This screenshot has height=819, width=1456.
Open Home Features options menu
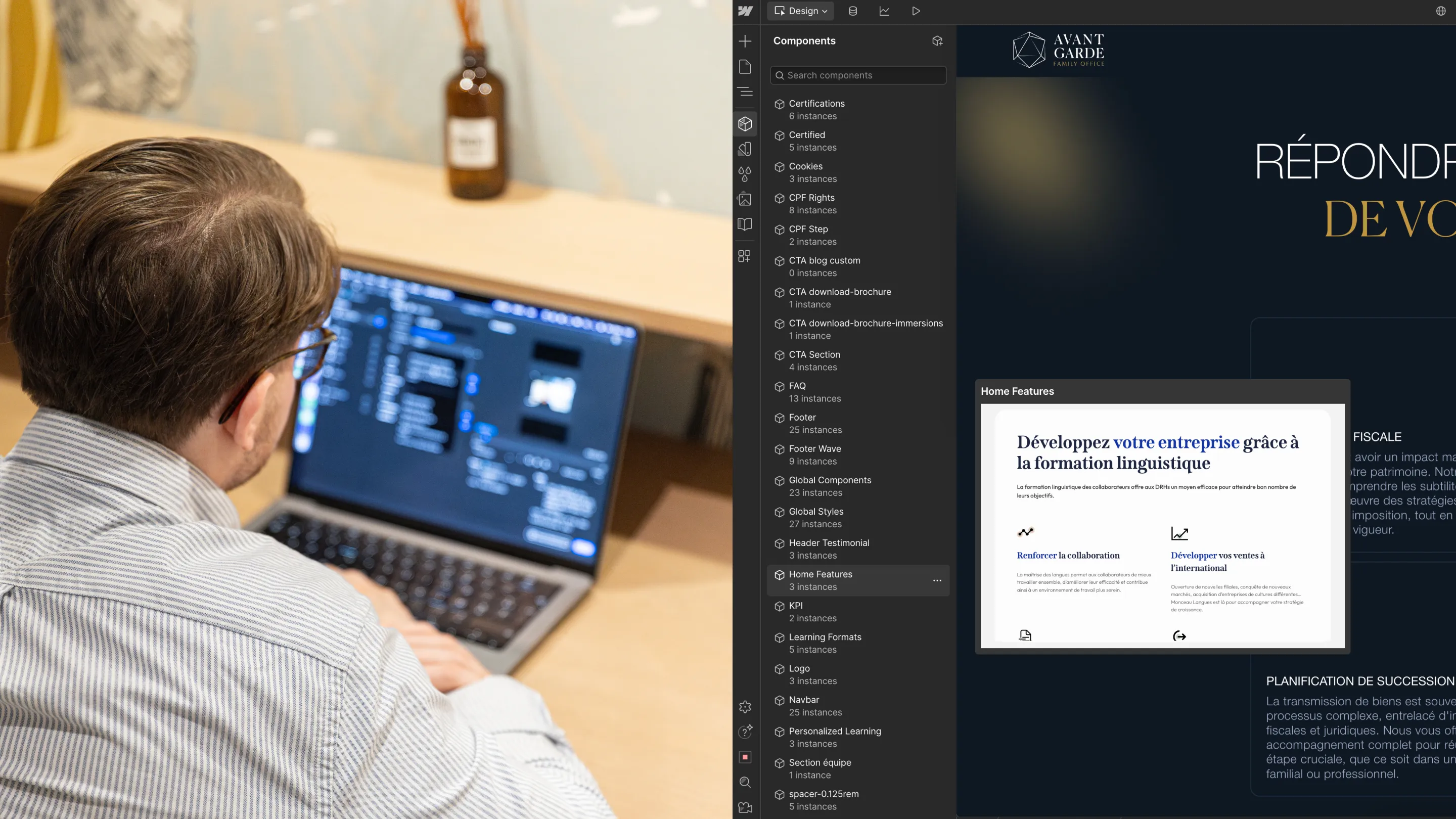tap(937, 580)
